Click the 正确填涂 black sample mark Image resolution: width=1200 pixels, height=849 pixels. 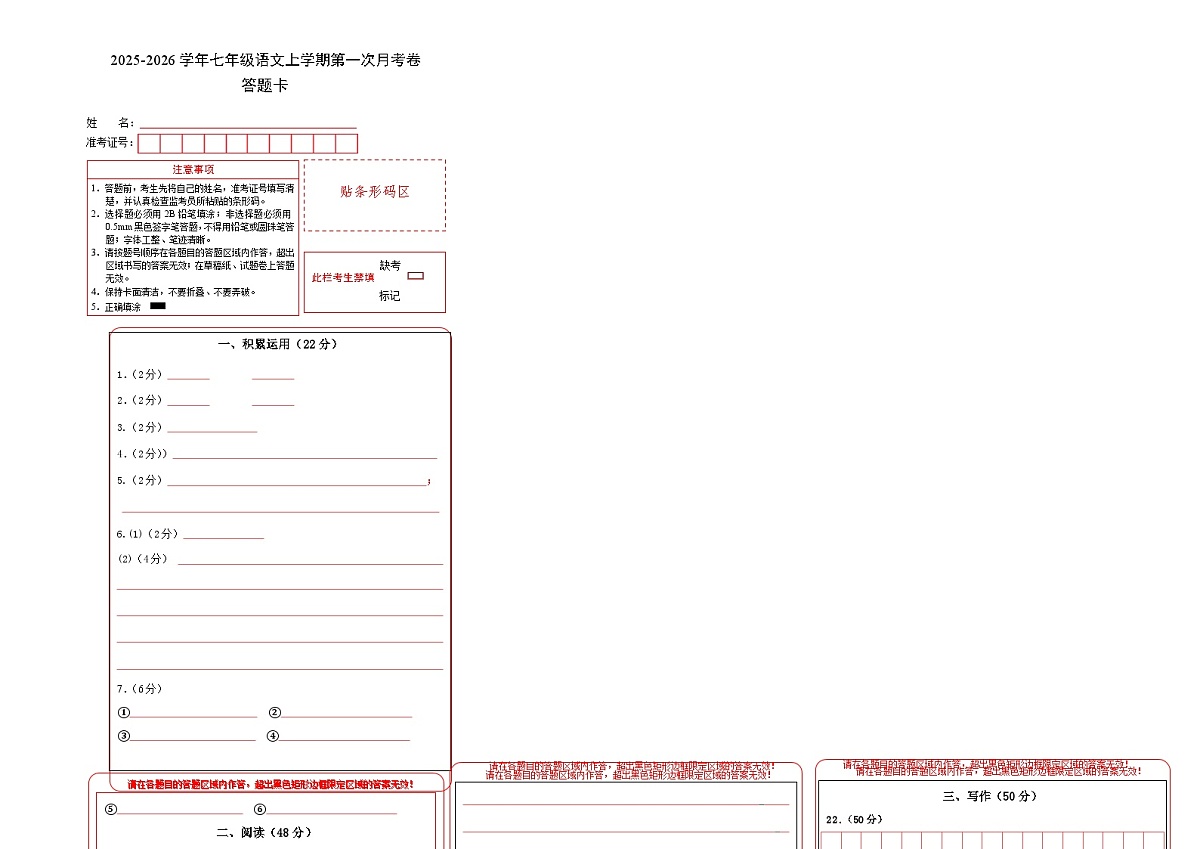pyautogui.click(x=158, y=306)
